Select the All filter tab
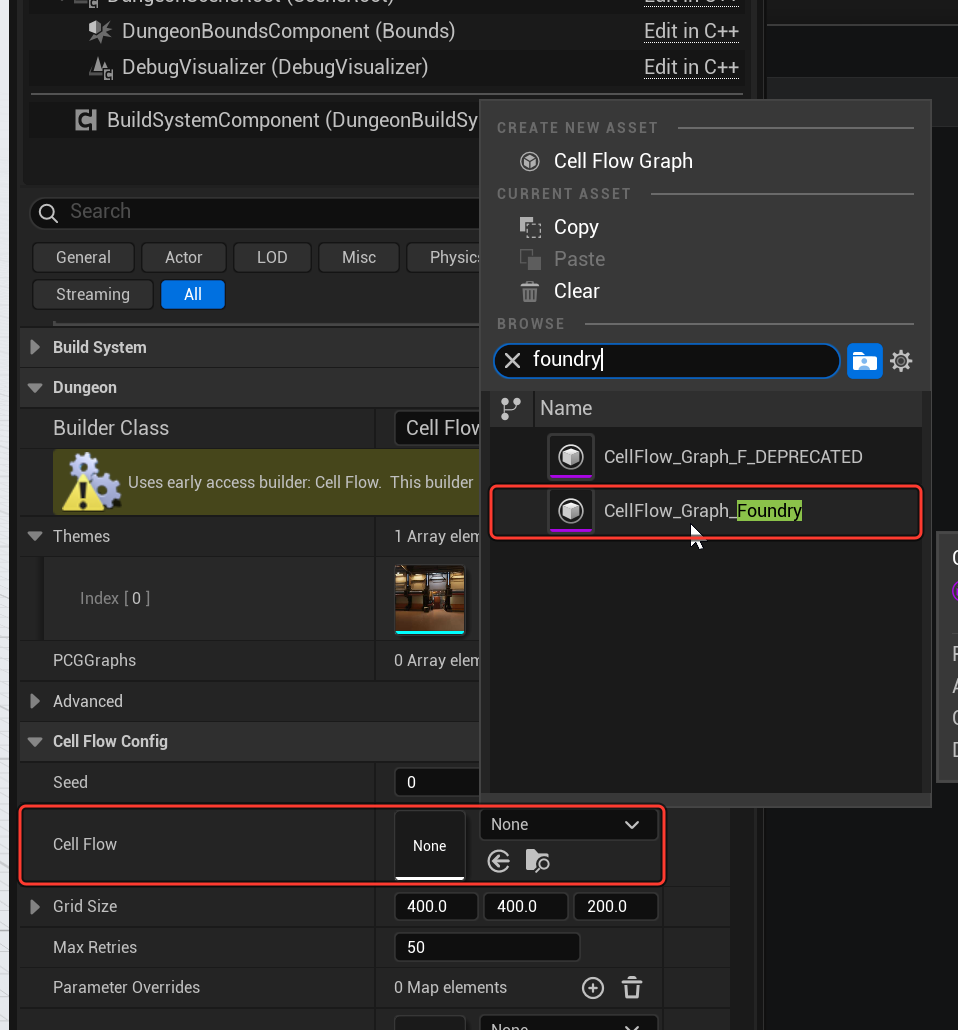The image size is (958, 1030). pyautogui.click(x=193, y=294)
